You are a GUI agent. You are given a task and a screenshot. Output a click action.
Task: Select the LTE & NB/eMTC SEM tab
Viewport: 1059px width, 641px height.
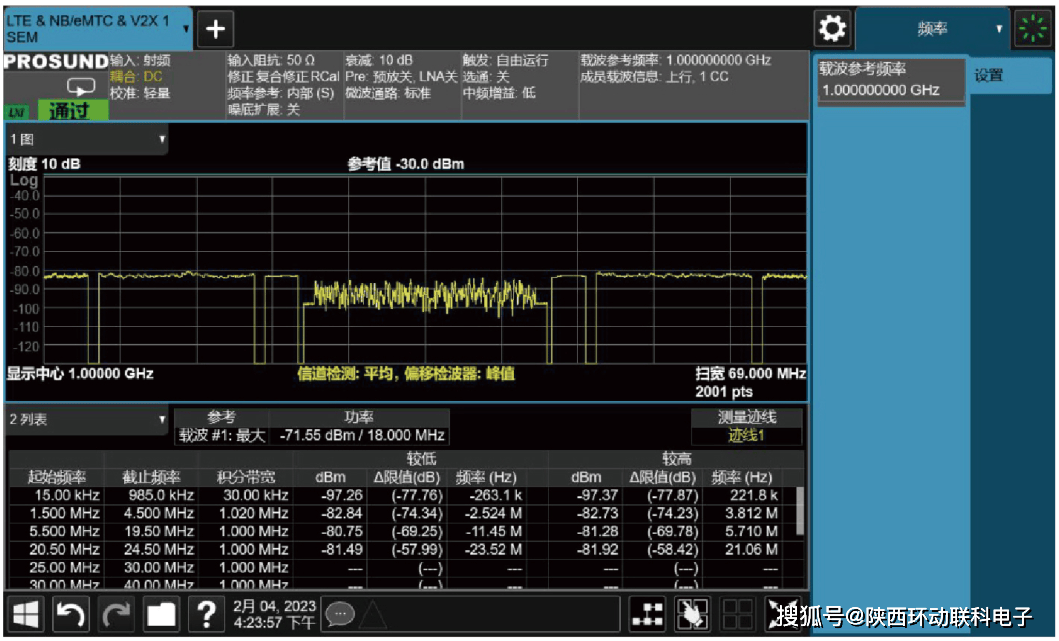point(97,28)
